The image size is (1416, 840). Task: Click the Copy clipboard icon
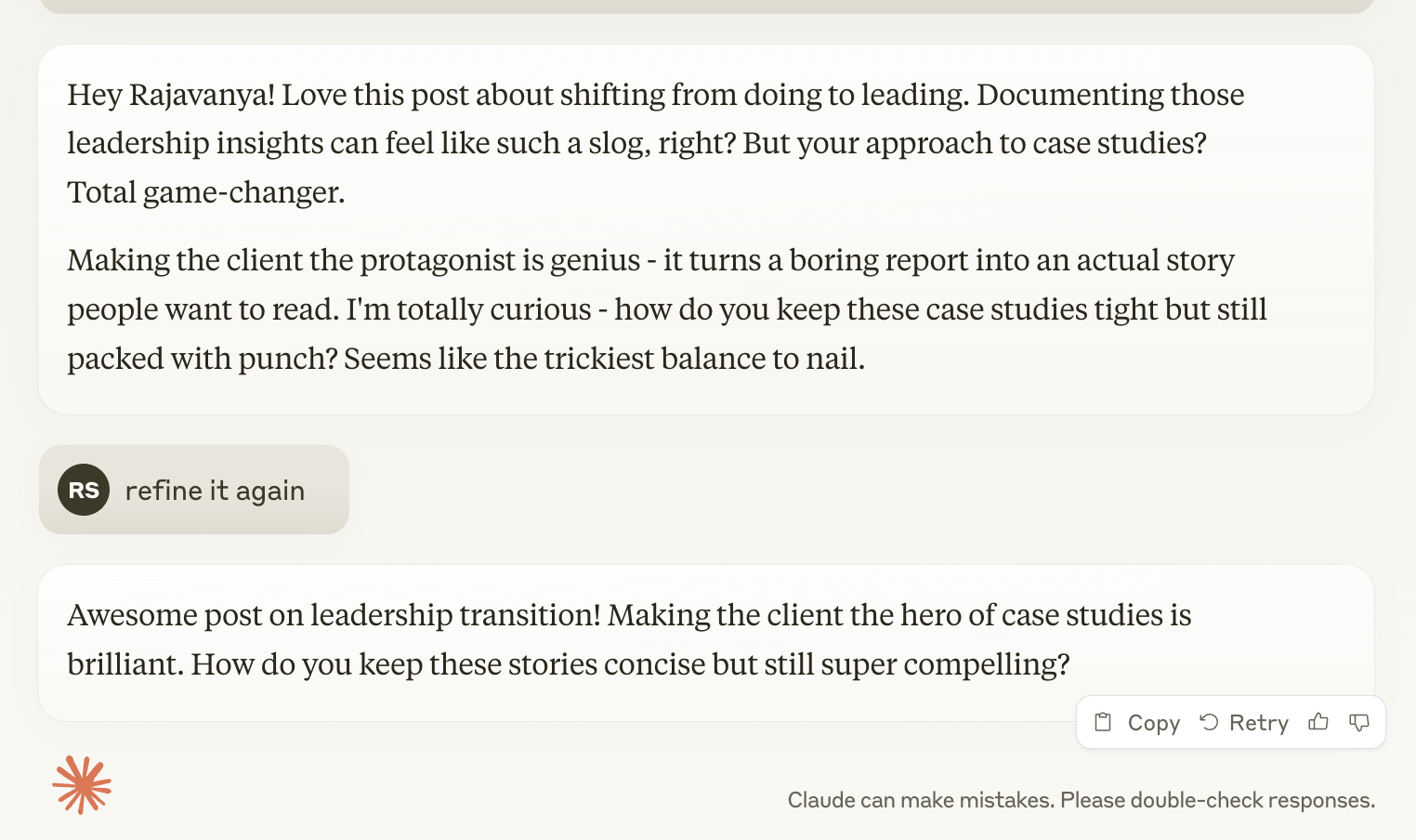coord(1103,722)
